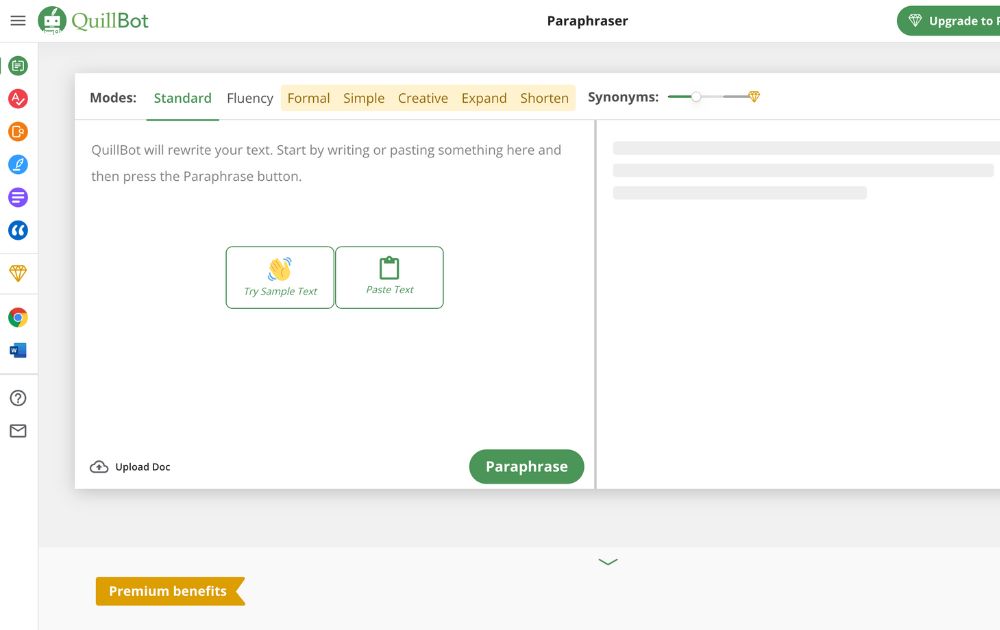Open the Contact mail icon

click(18, 431)
